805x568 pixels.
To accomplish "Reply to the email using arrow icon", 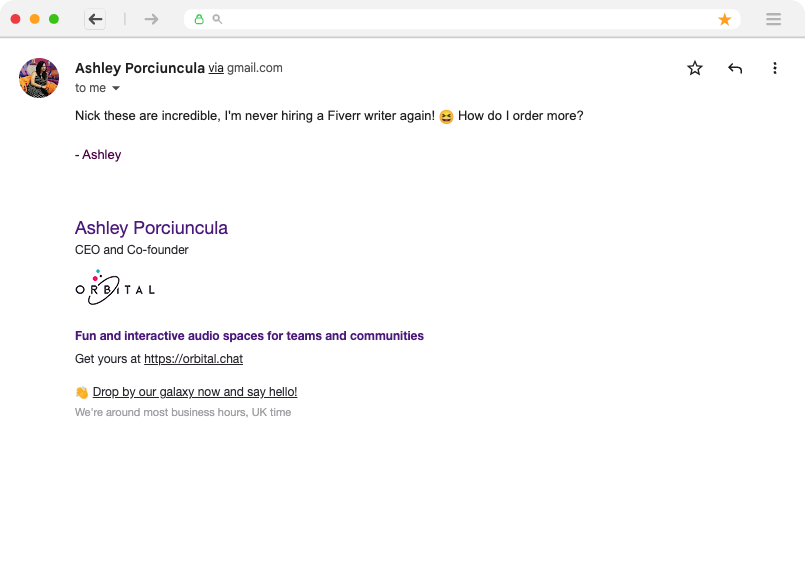I will pos(735,68).
